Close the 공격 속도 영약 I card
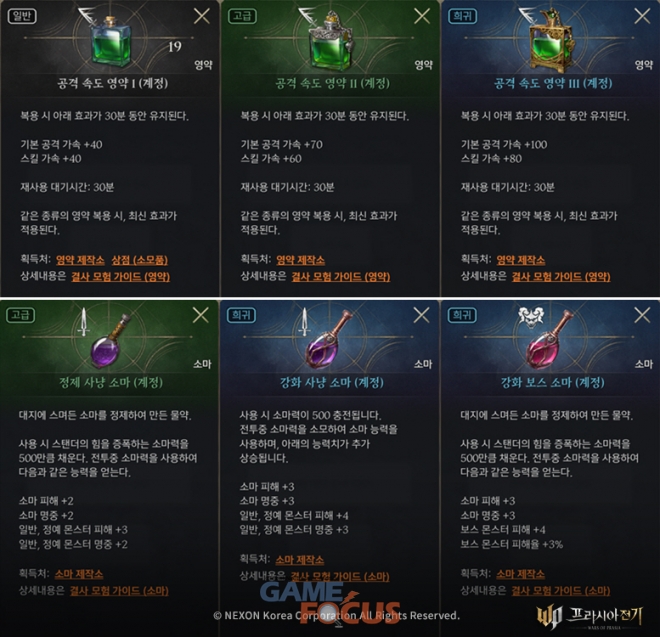 (x=202, y=16)
